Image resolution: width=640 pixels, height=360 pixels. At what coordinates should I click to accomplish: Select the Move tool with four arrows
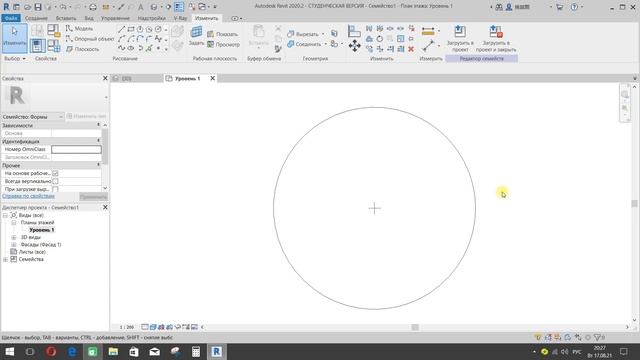point(354,46)
